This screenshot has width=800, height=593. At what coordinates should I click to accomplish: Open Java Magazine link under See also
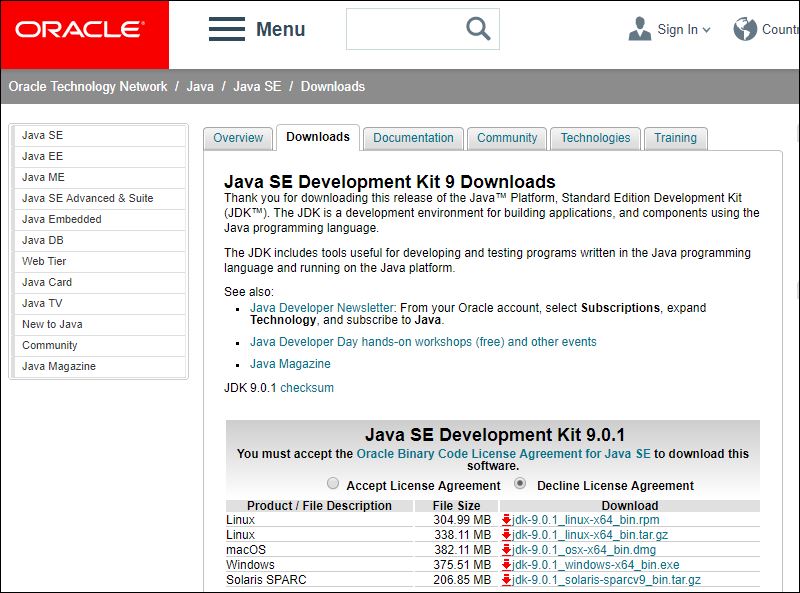pyautogui.click(x=290, y=364)
